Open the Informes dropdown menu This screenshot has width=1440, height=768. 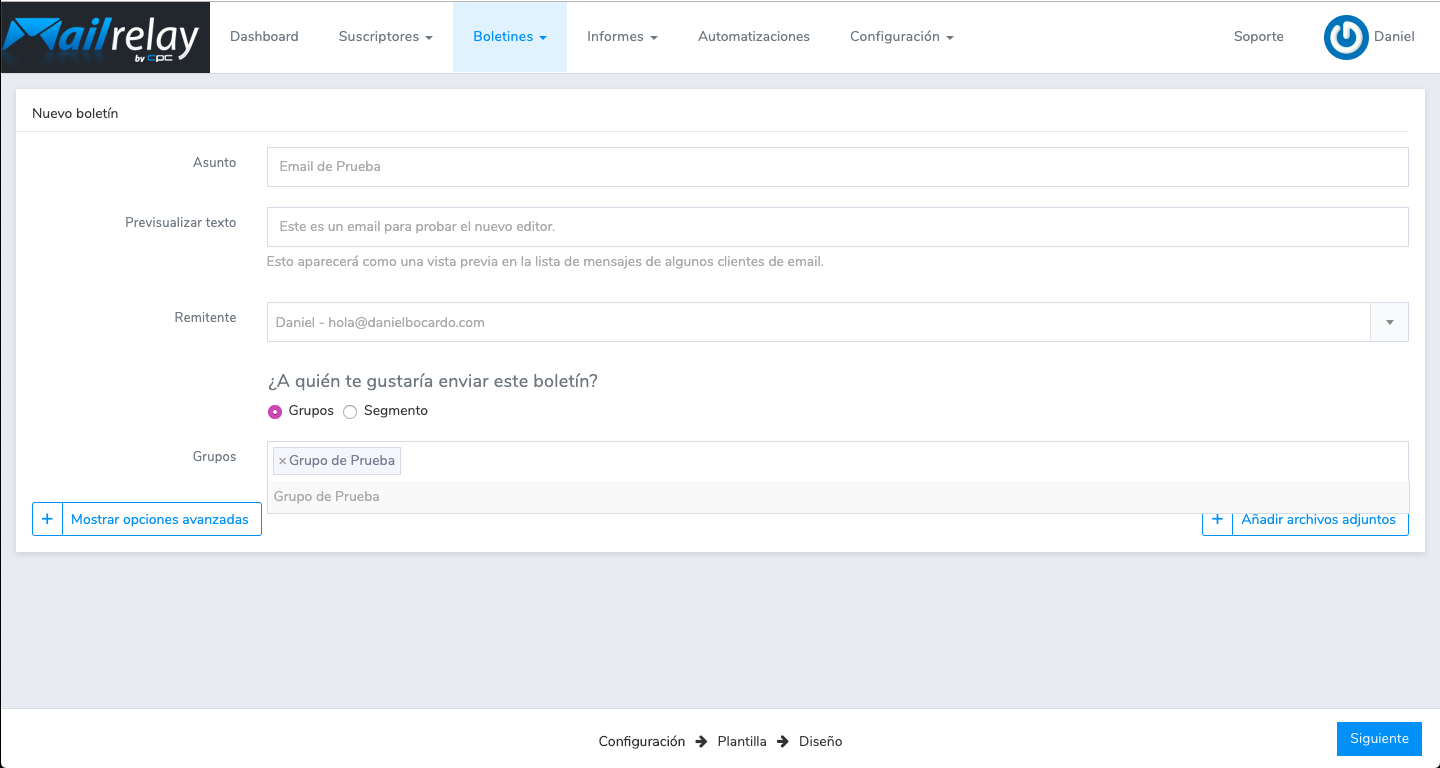tap(622, 37)
